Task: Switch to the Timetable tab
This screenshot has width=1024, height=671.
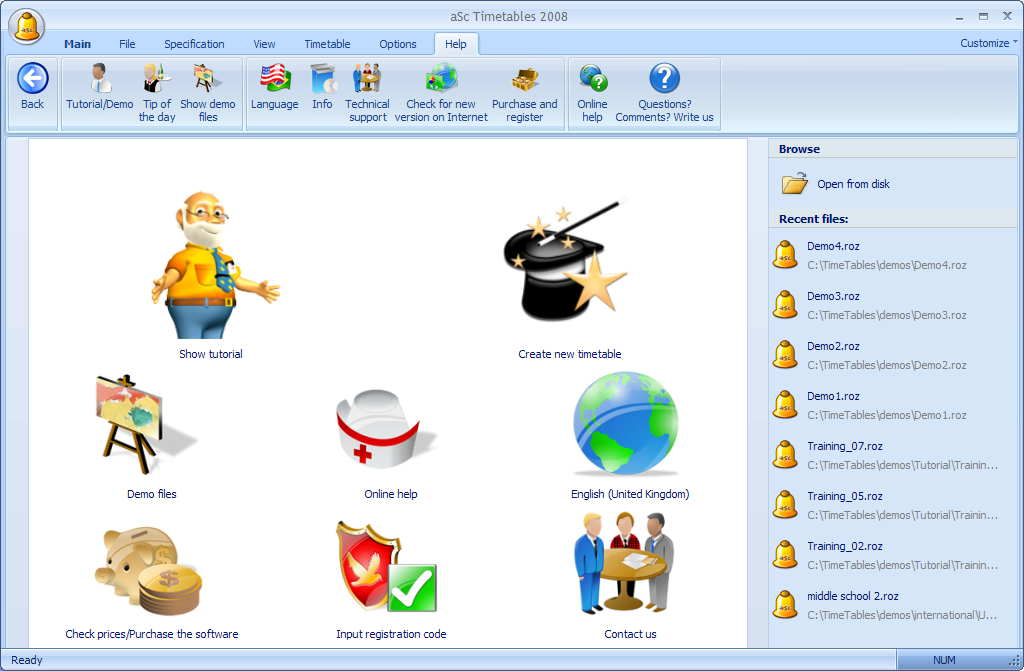Action: (x=327, y=44)
